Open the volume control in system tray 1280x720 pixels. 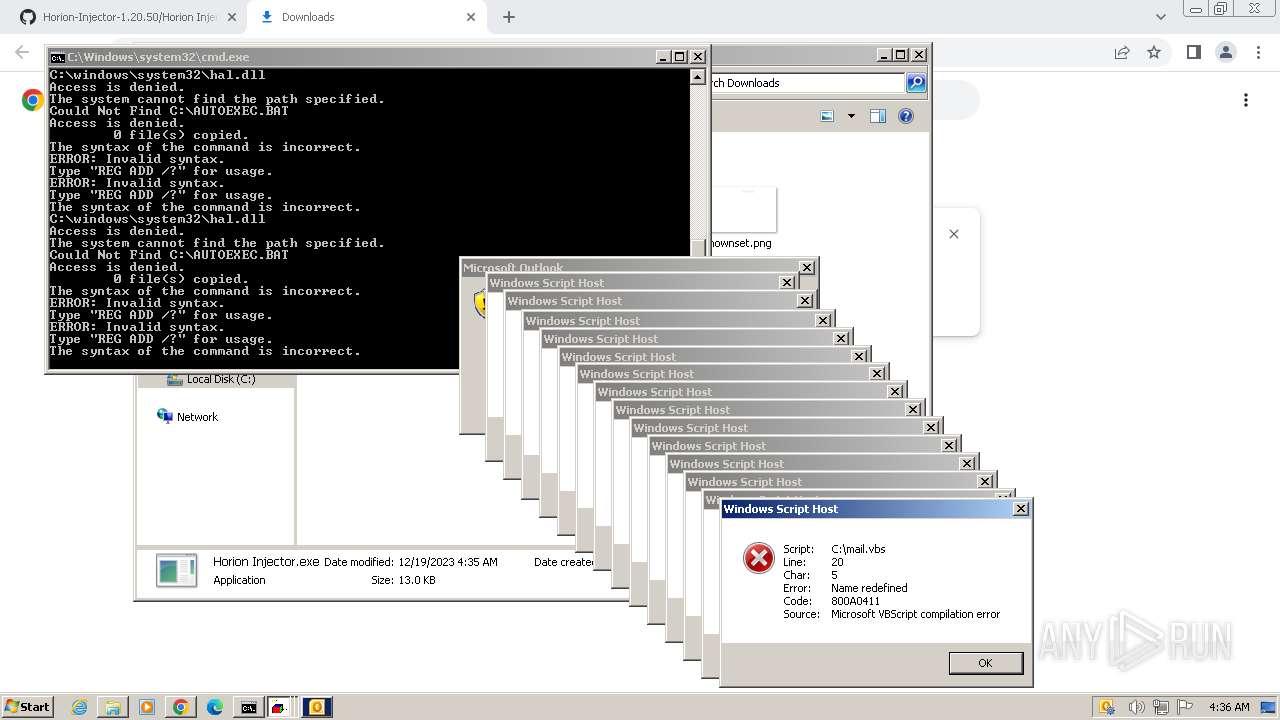(1137, 707)
